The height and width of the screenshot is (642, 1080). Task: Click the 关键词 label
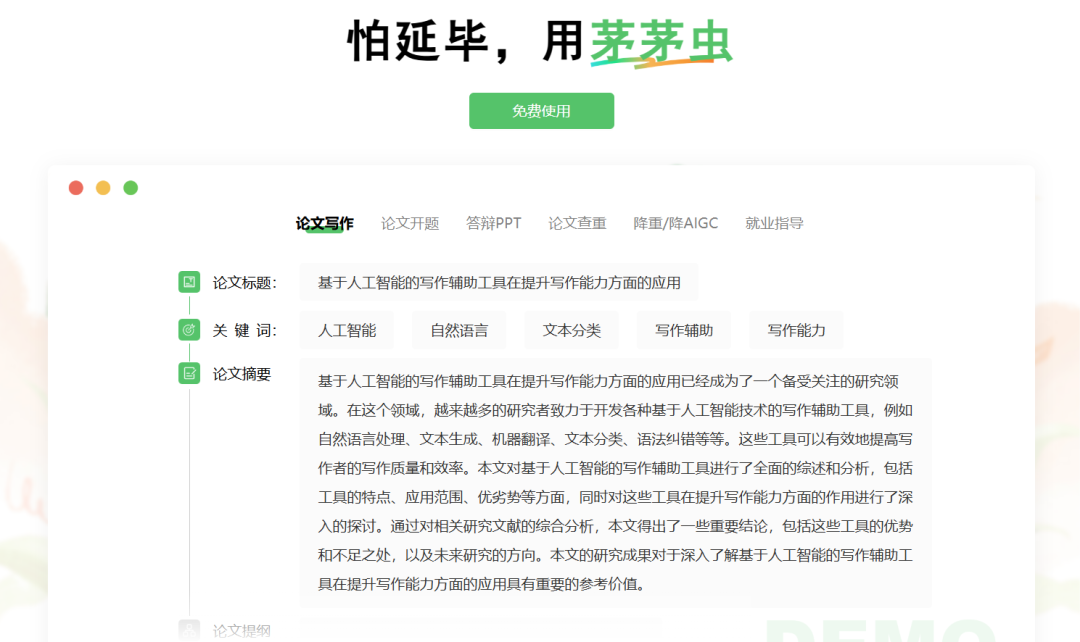[x=245, y=331]
